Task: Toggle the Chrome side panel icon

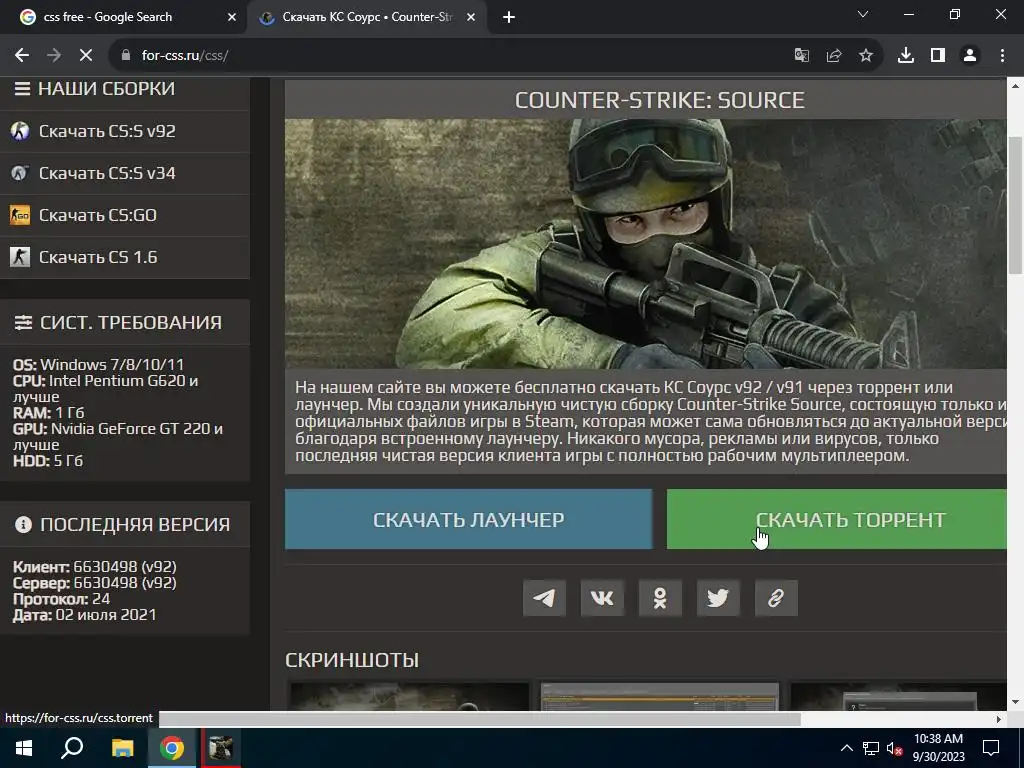Action: (938, 56)
